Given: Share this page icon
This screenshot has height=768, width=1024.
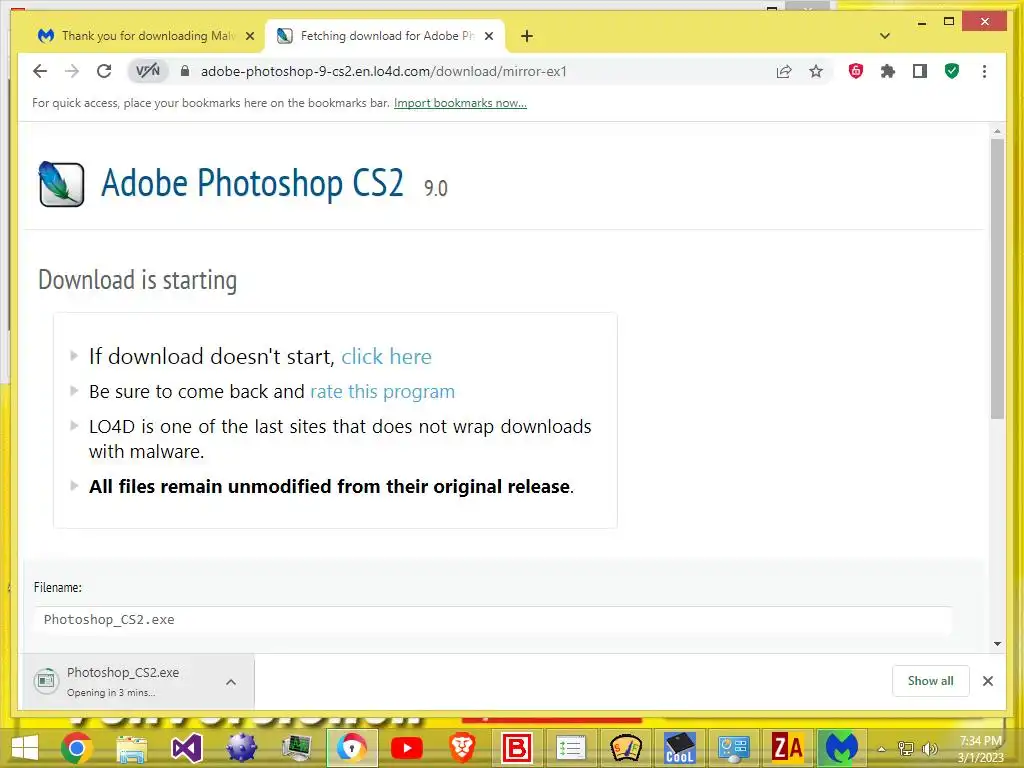Looking at the screenshot, I should [x=784, y=71].
